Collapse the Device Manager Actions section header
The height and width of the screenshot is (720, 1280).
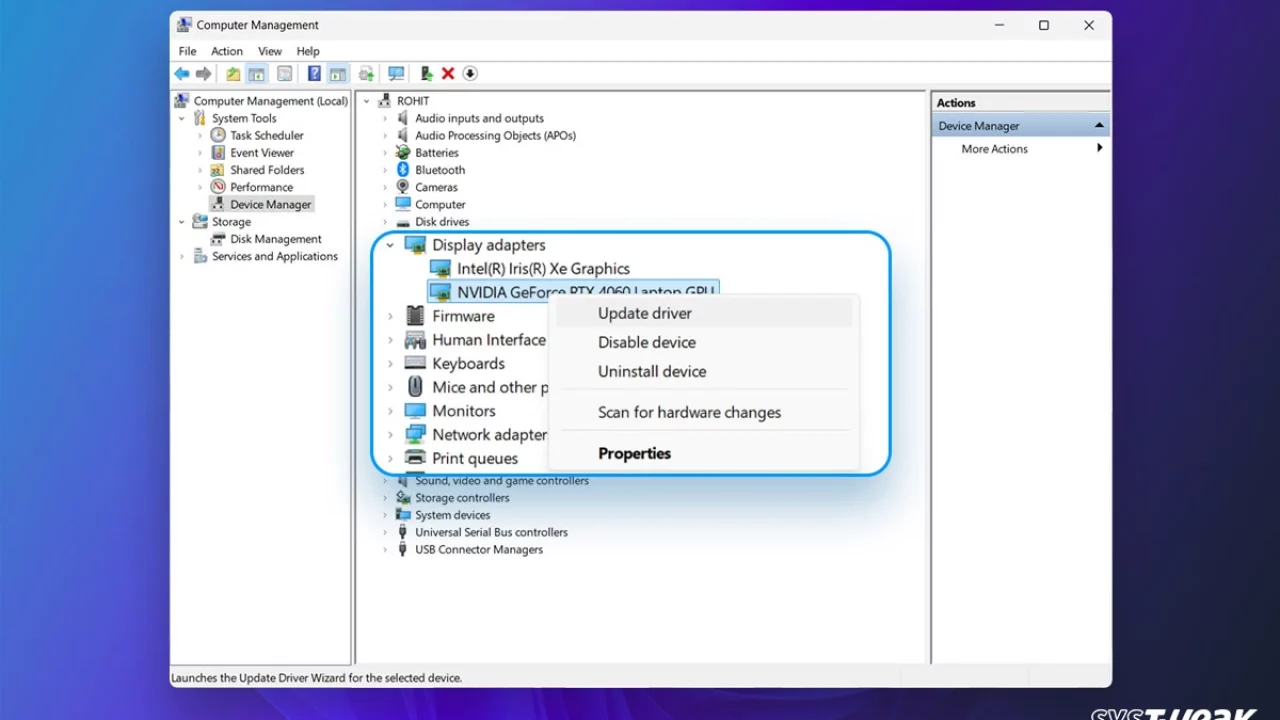1099,126
